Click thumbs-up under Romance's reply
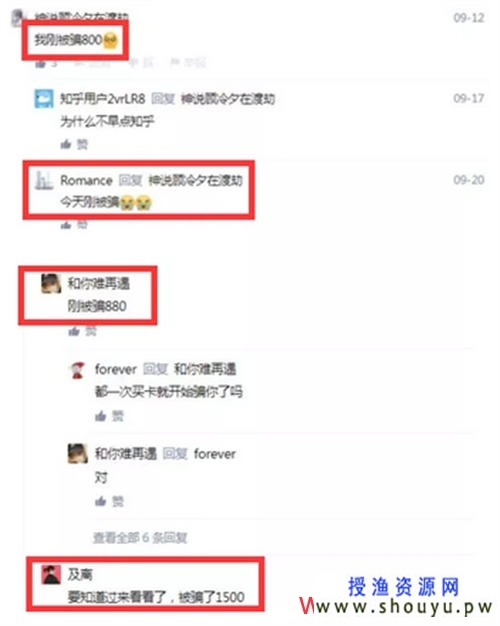 pos(74,225)
